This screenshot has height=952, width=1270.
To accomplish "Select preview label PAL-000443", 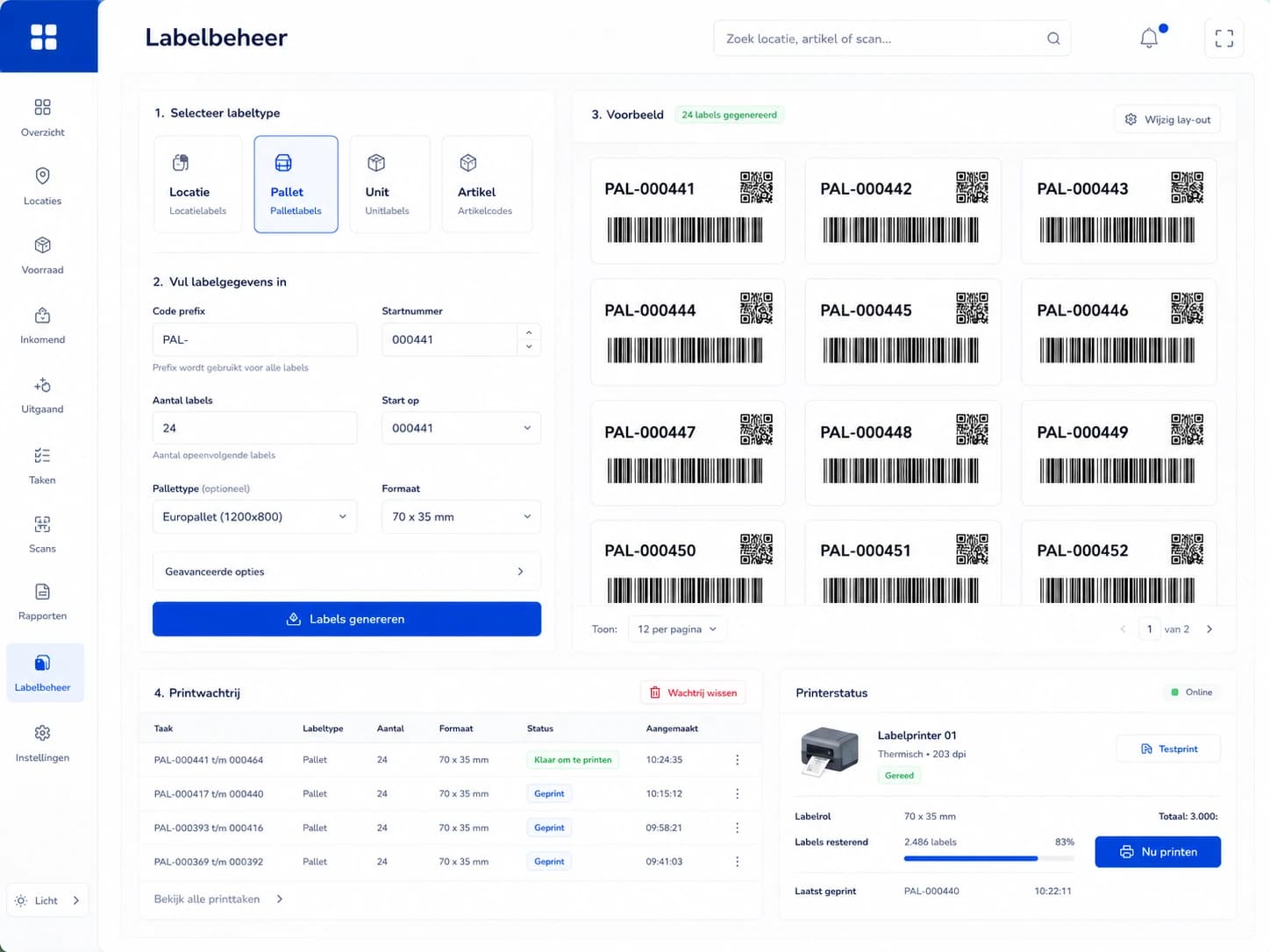I will point(1119,210).
